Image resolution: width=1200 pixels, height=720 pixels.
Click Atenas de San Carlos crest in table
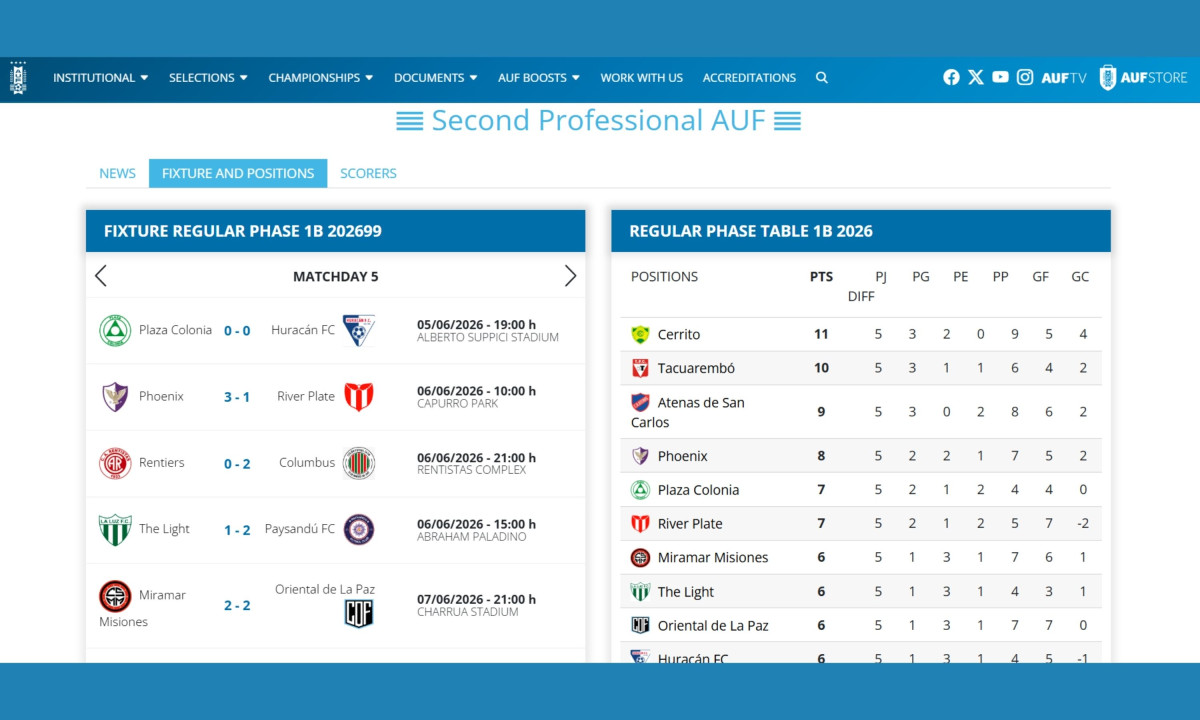click(x=640, y=402)
